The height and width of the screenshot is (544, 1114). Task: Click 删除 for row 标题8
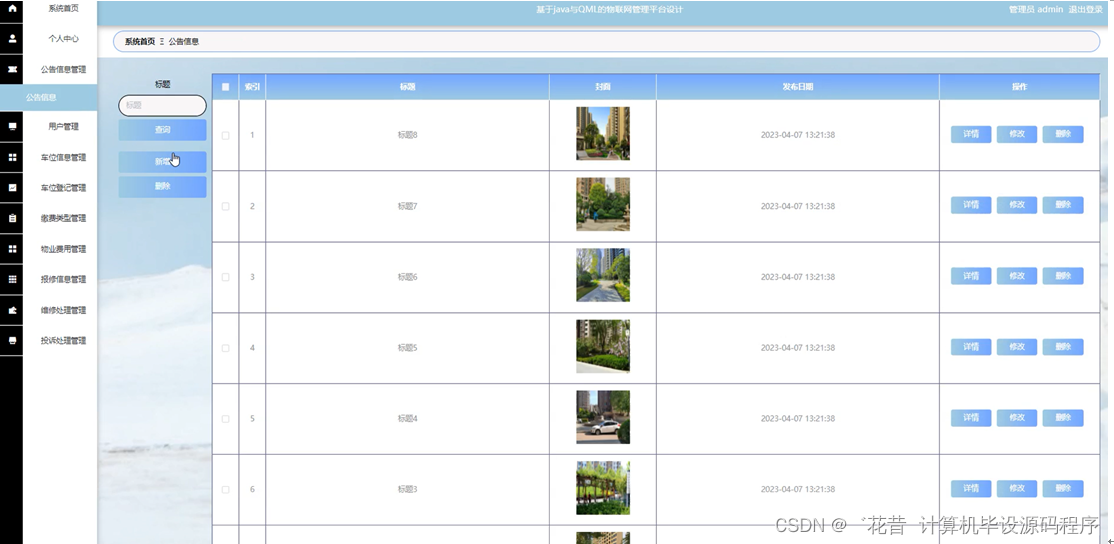click(1063, 134)
